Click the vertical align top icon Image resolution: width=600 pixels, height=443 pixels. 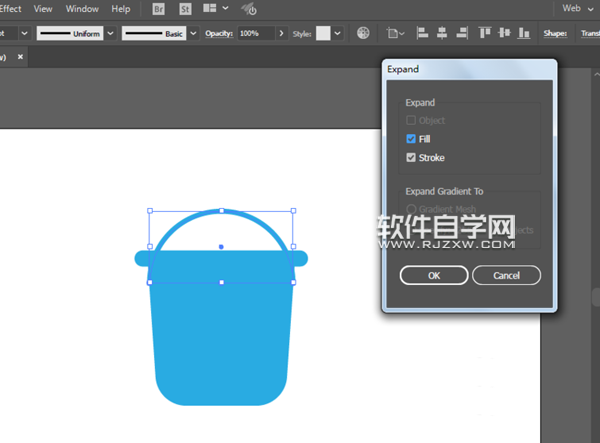(486, 33)
